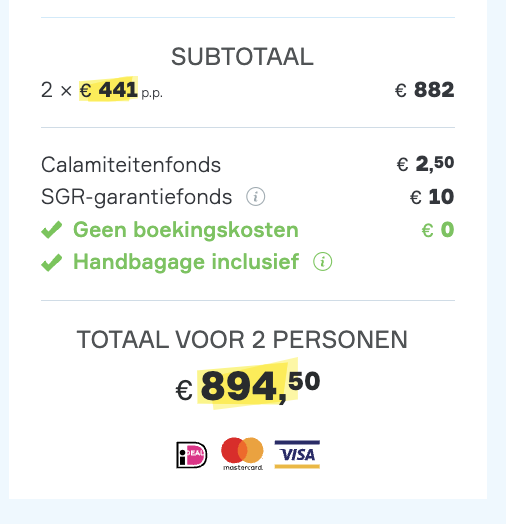Open the Handbagage inclusief info icon
The width and height of the screenshot is (506, 524).
click(323, 261)
